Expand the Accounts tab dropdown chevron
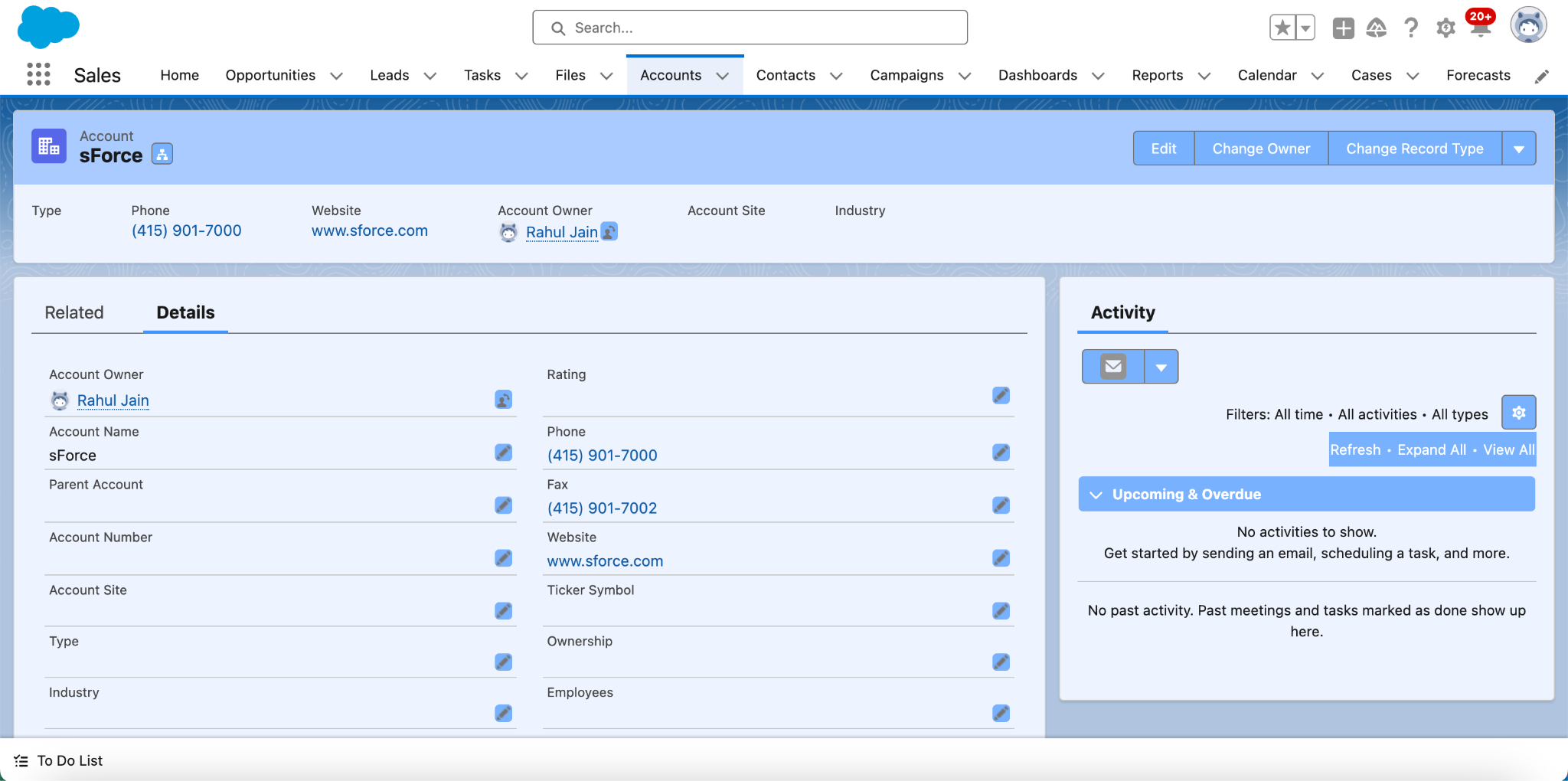The height and width of the screenshot is (781, 1568). (722, 76)
